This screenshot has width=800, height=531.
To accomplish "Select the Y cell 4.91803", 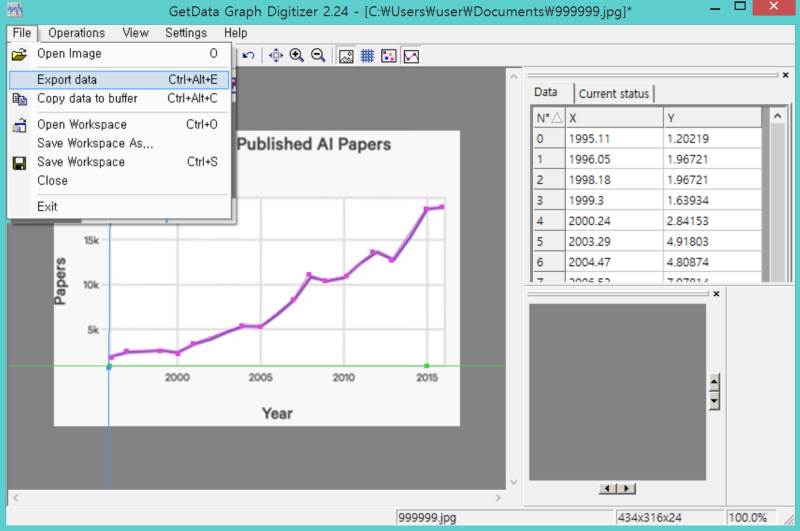I will click(x=712, y=241).
